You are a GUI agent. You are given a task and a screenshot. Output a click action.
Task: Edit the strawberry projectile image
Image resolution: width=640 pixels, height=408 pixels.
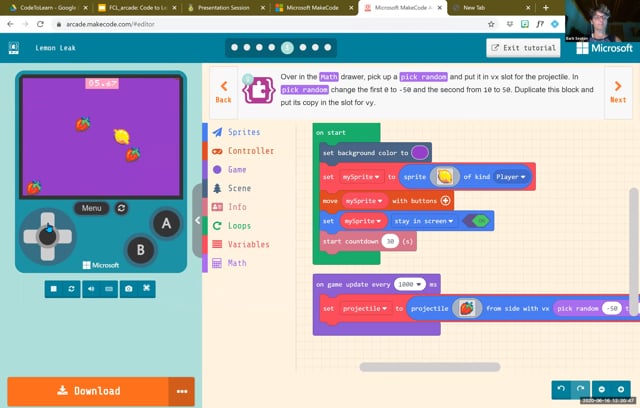(x=467, y=308)
